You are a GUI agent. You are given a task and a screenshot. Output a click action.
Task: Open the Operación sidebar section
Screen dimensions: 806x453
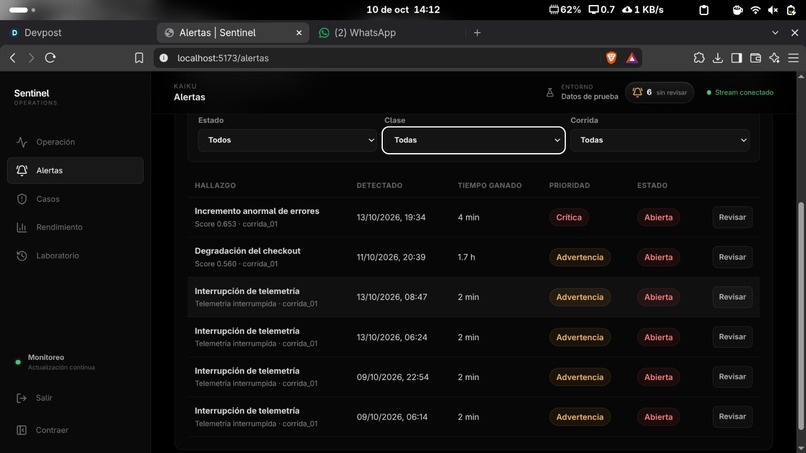click(x=75, y=142)
